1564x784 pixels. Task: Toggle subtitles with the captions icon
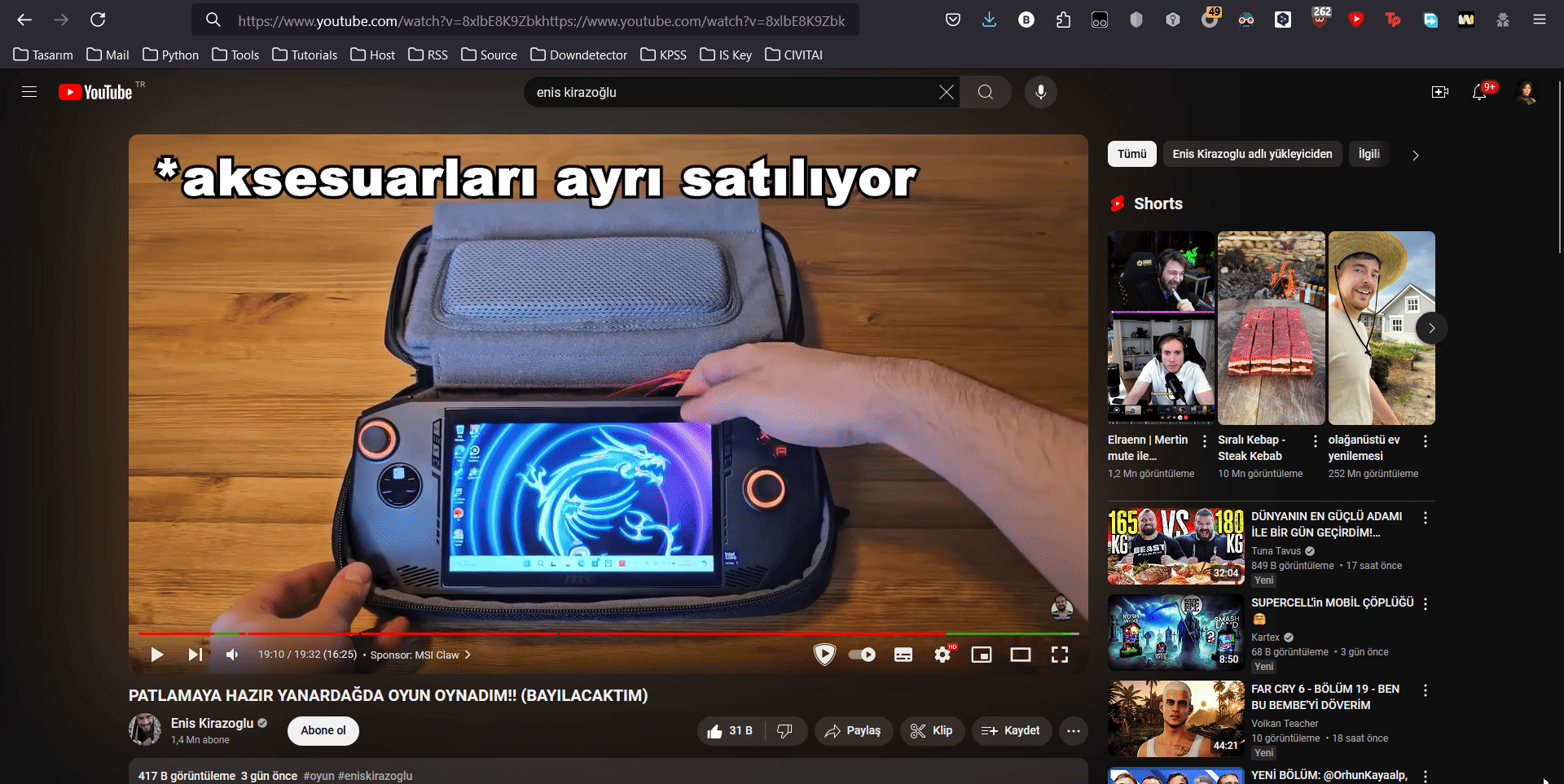(903, 655)
